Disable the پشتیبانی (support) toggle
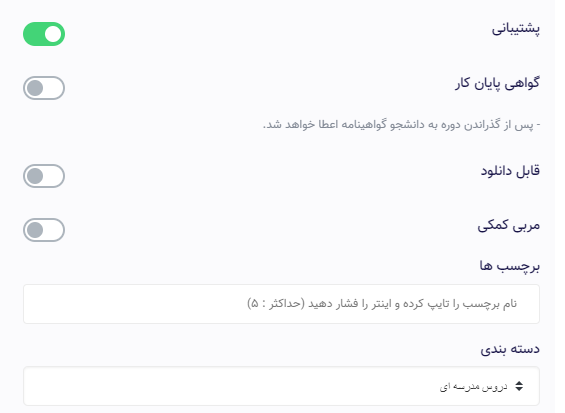The image size is (565, 413). click(x=44, y=34)
